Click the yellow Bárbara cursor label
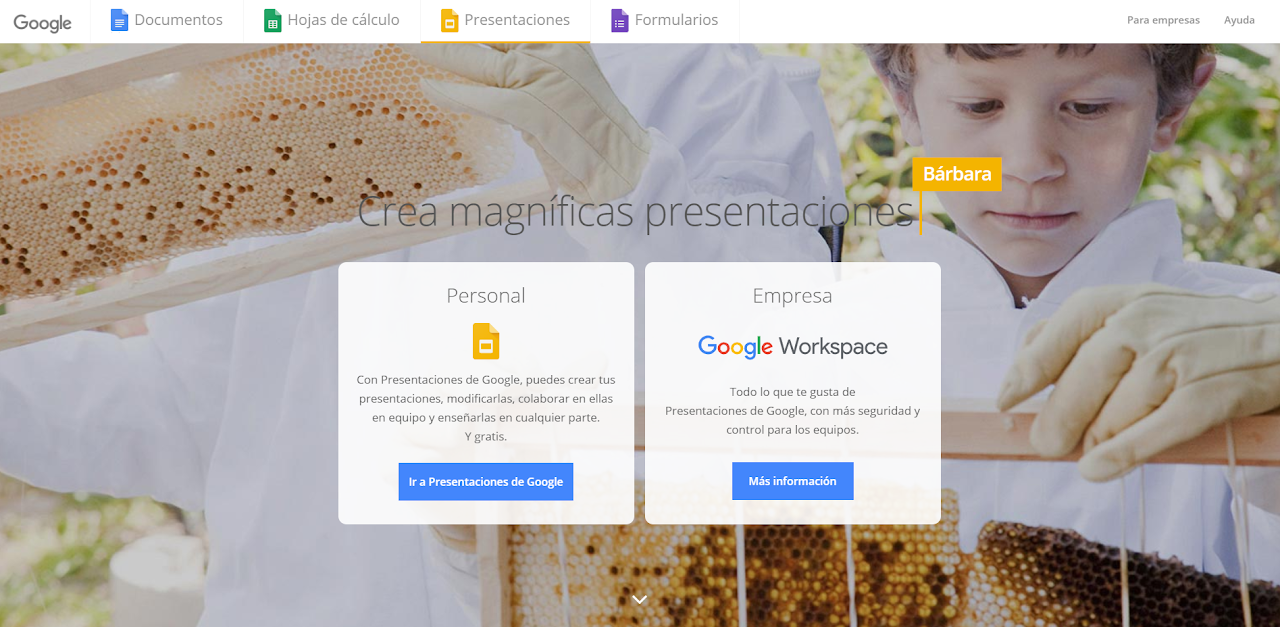The height and width of the screenshot is (627, 1280). (x=957, y=174)
